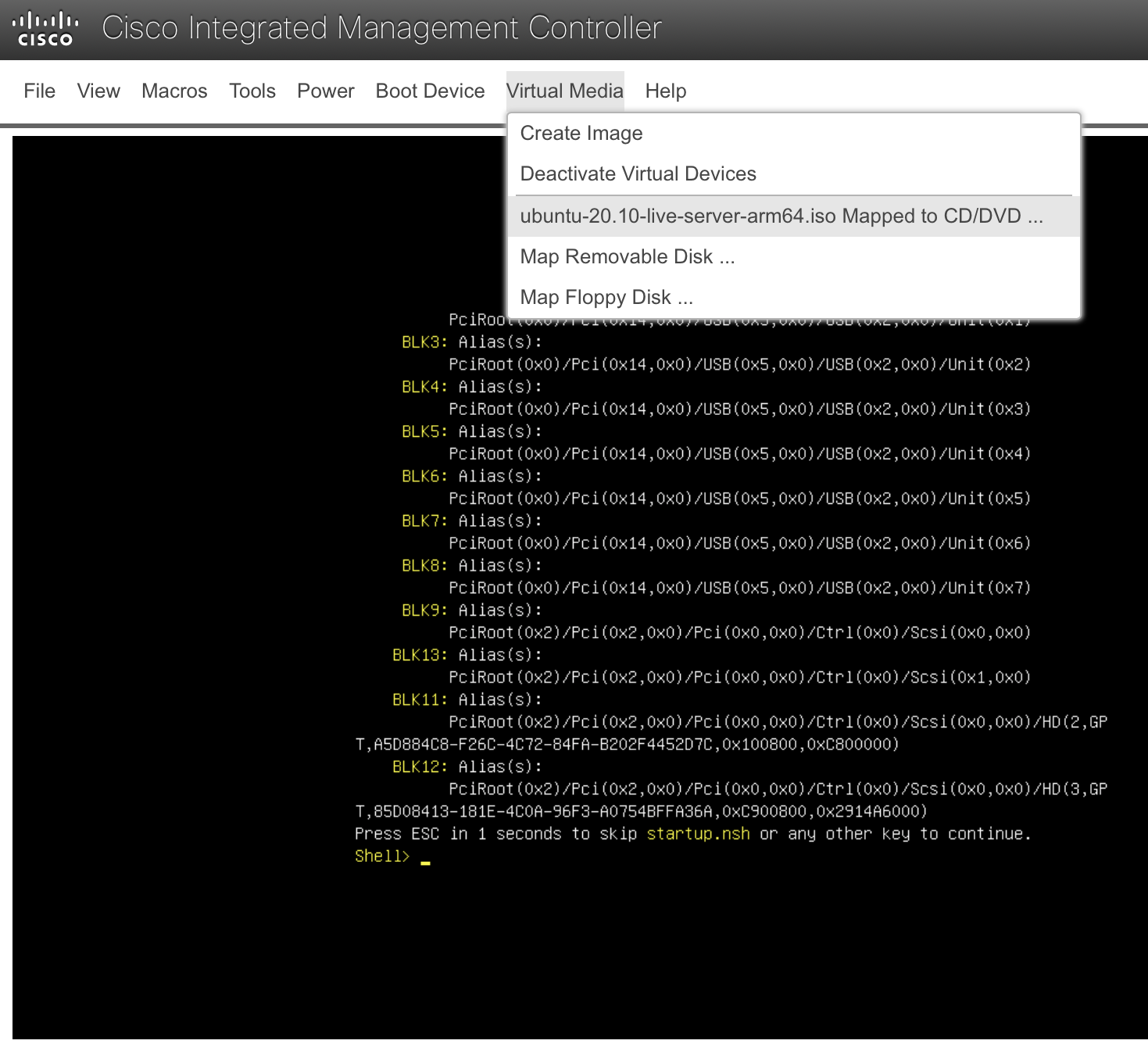The width and height of the screenshot is (1148, 1044).
Task: Open the Macros menu
Action: pos(173,91)
